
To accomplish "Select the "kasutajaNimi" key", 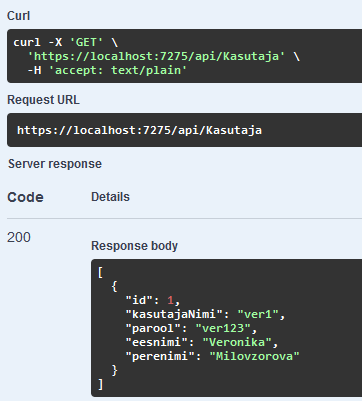I will (x=174, y=314).
